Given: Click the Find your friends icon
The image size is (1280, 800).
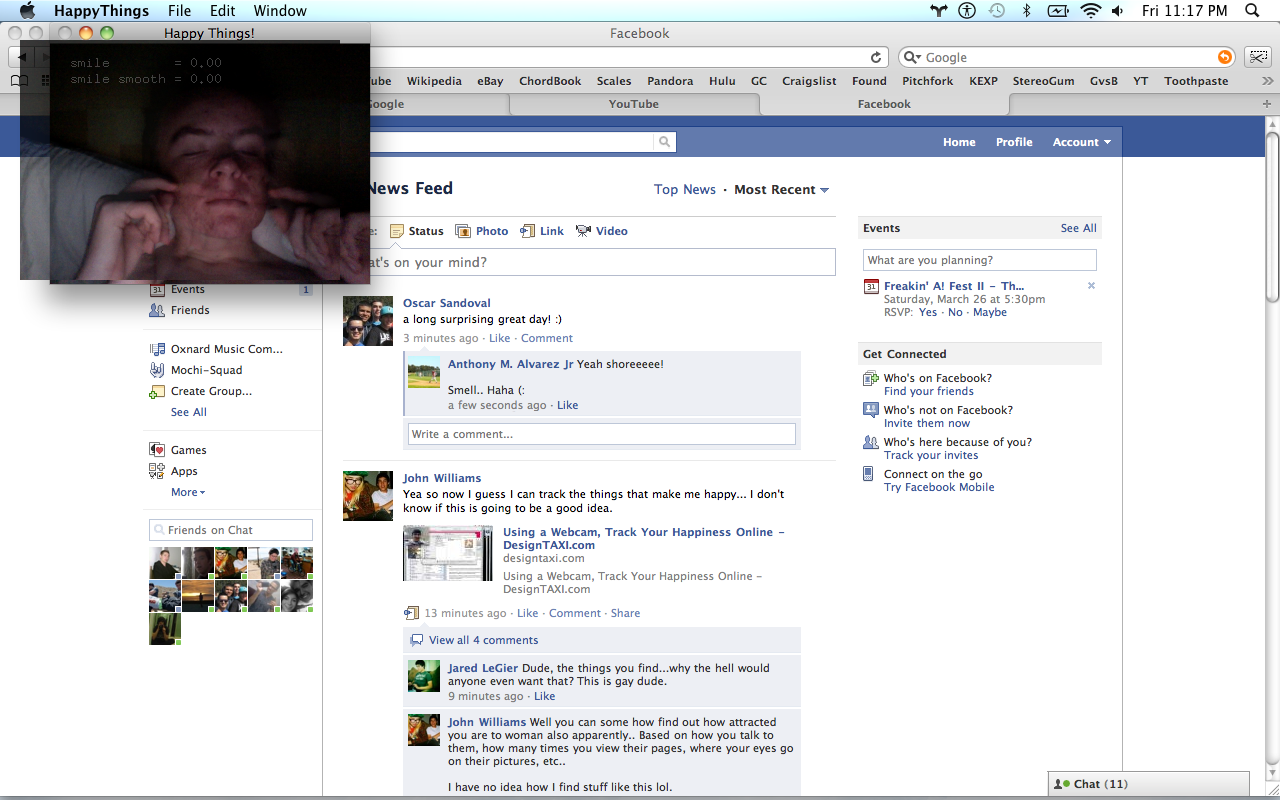Looking at the screenshot, I should 870,379.
